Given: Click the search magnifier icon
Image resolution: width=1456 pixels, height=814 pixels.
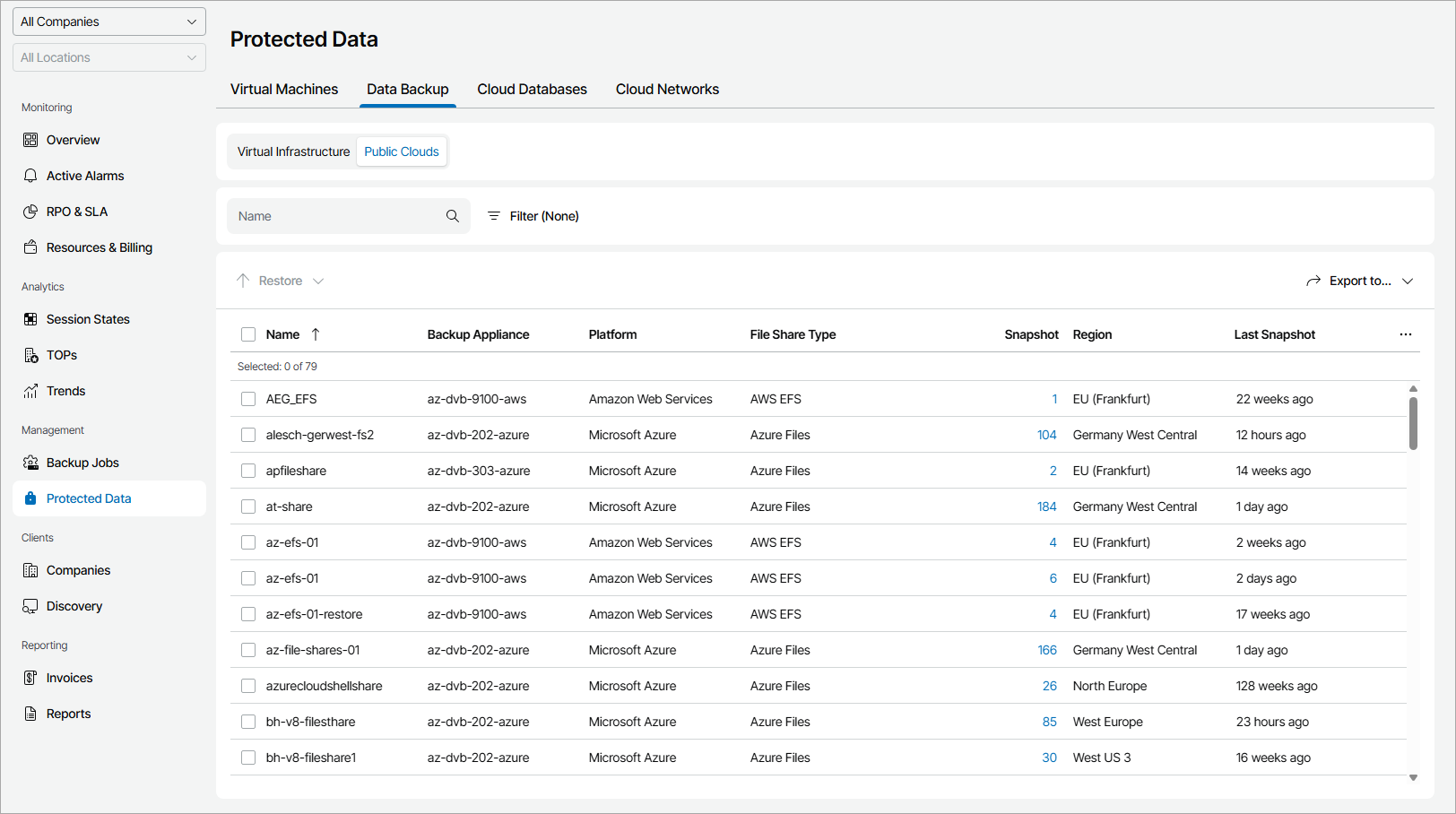Looking at the screenshot, I should pyautogui.click(x=452, y=215).
